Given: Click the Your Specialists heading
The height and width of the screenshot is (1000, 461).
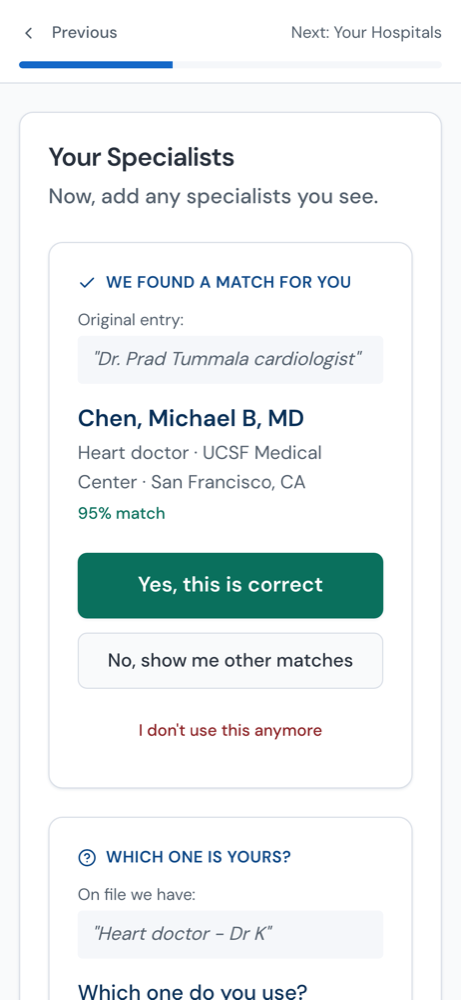Looking at the screenshot, I should click(142, 158).
